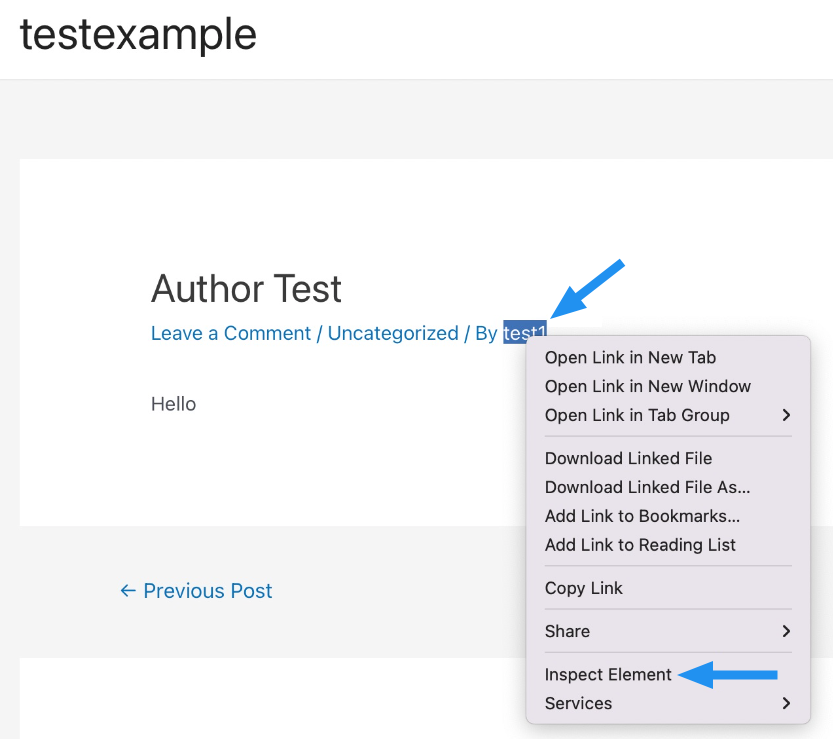The width and height of the screenshot is (833, 739).
Task: Choose Open Link in New Tab
Action: pyautogui.click(x=630, y=357)
